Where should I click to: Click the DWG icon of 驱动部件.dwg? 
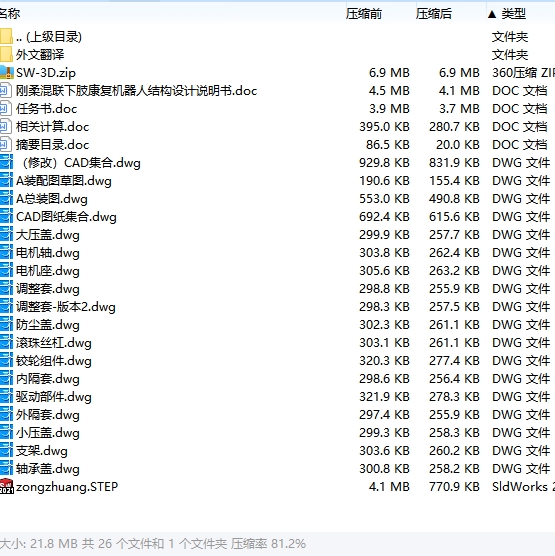[x=6, y=397]
